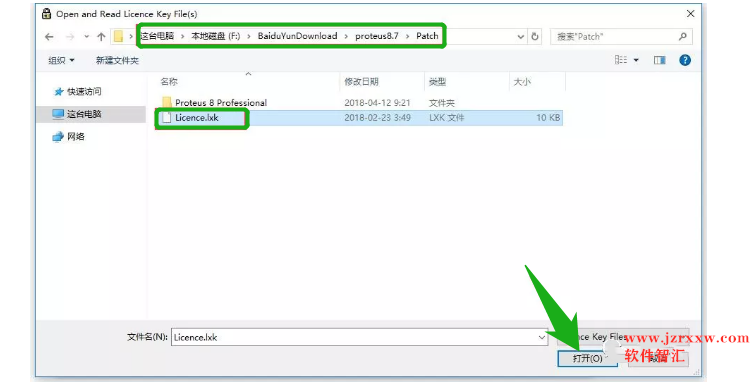Viewport: 753px width, 389px height.
Task: Select BaiduYunDownload in the address path
Action: coord(297,36)
